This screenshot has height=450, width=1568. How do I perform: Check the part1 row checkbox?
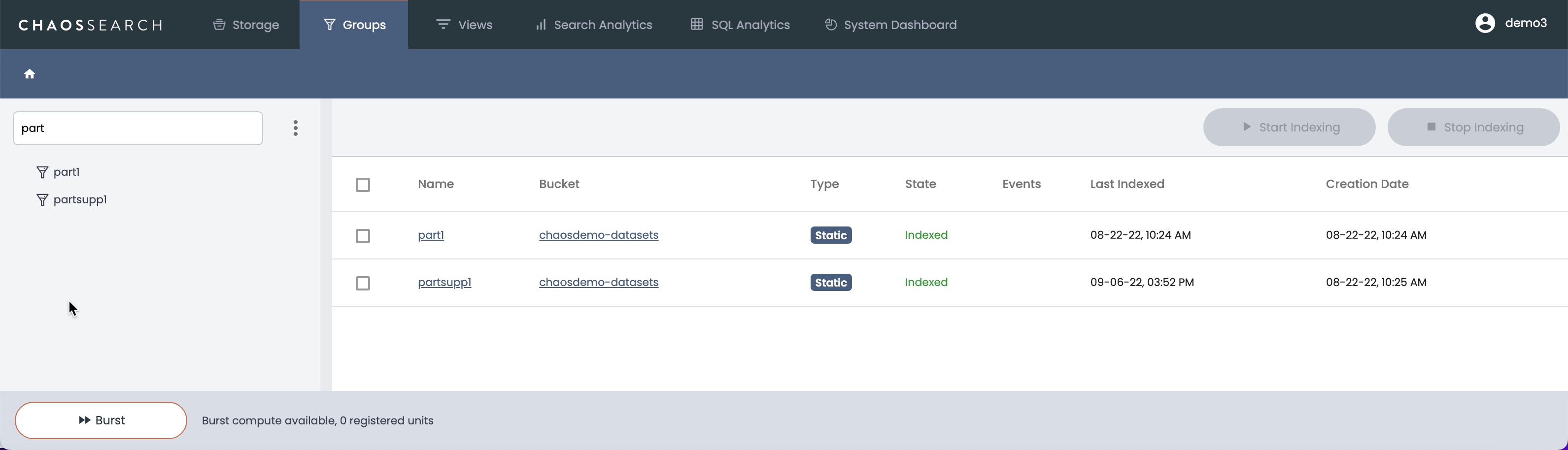click(x=363, y=236)
